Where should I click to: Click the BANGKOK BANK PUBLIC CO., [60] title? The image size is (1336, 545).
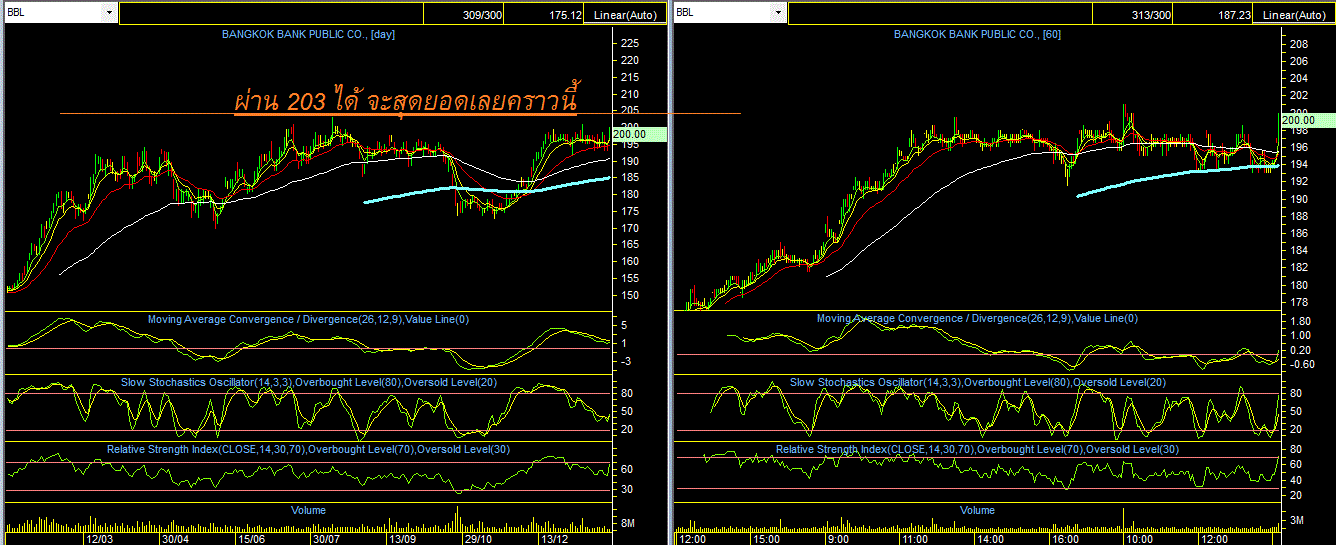coord(978,34)
